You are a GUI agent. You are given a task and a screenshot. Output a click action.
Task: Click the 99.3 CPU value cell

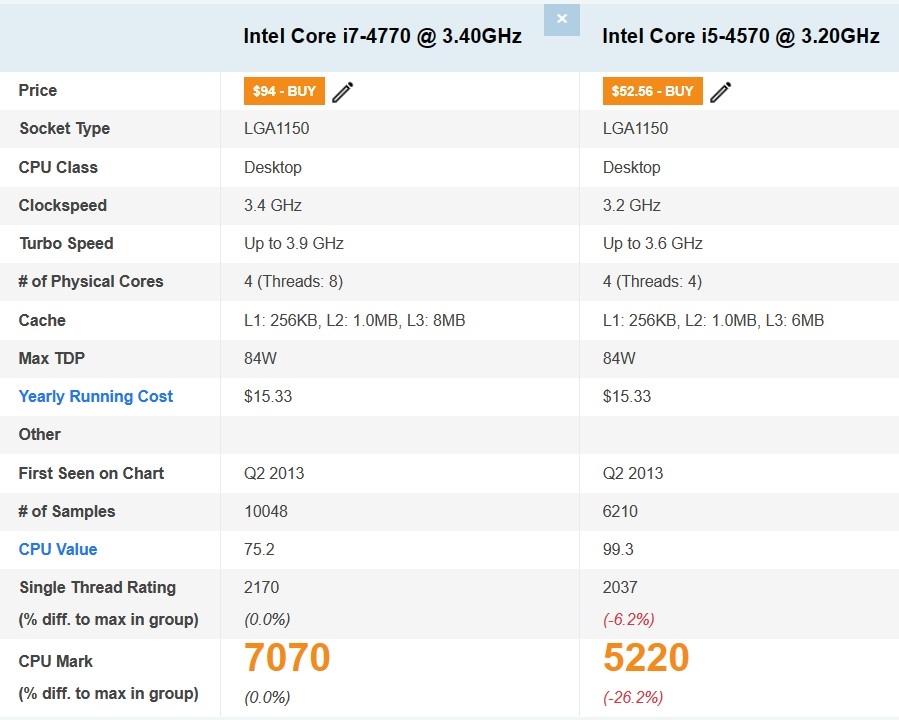point(618,549)
